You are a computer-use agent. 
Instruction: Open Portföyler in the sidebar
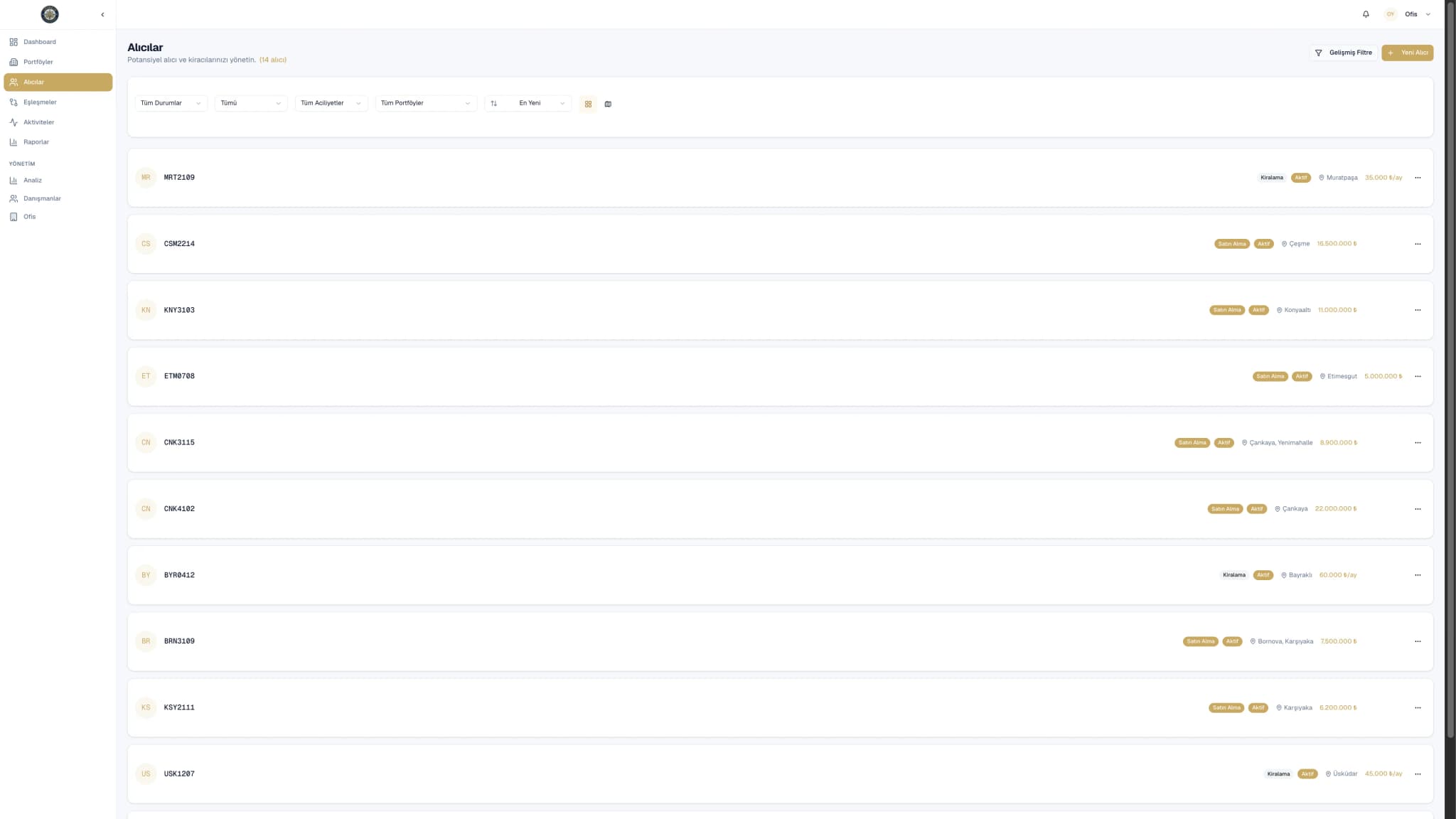(58, 62)
